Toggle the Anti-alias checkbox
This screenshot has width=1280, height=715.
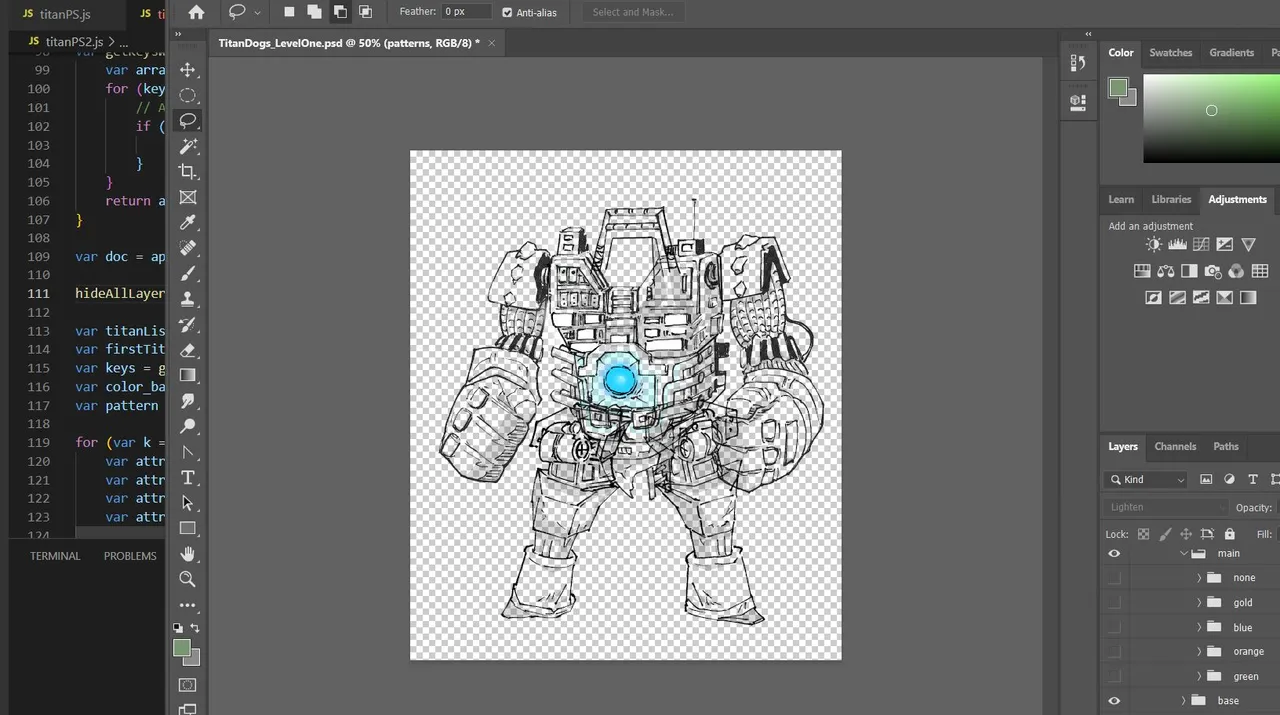point(507,12)
